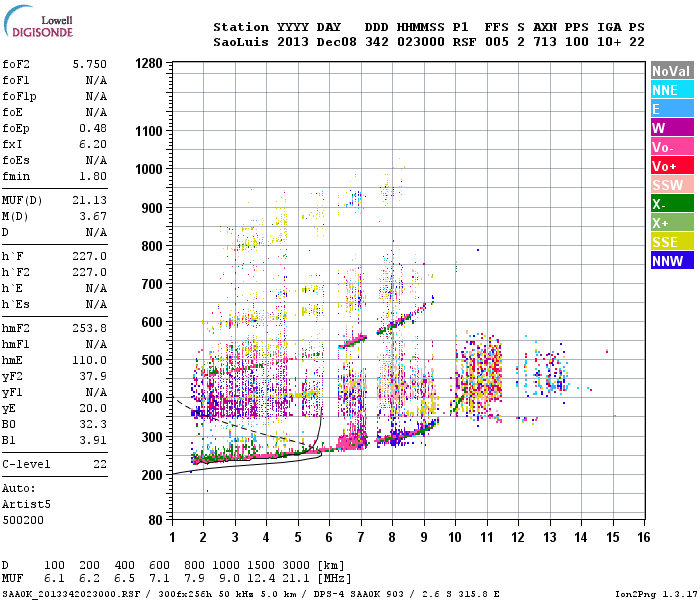Click the 16 MHz x-axis label

644,537
